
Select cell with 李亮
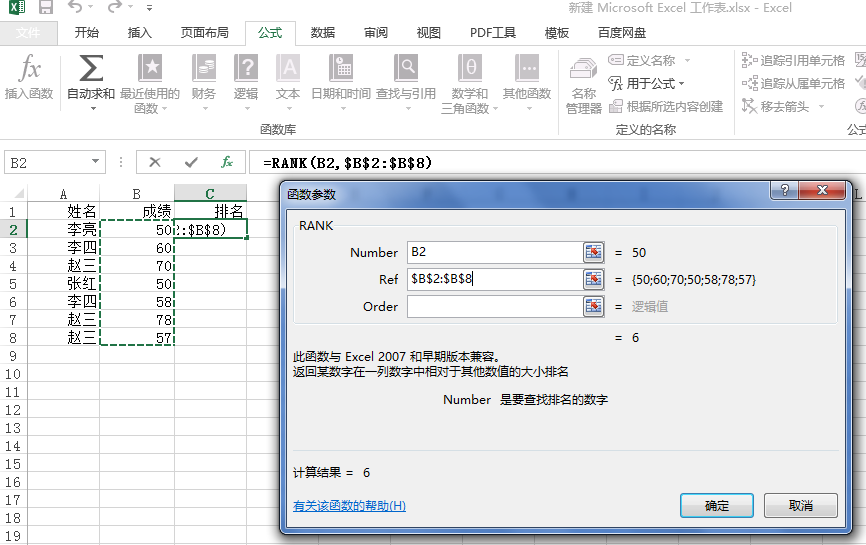coord(64,229)
